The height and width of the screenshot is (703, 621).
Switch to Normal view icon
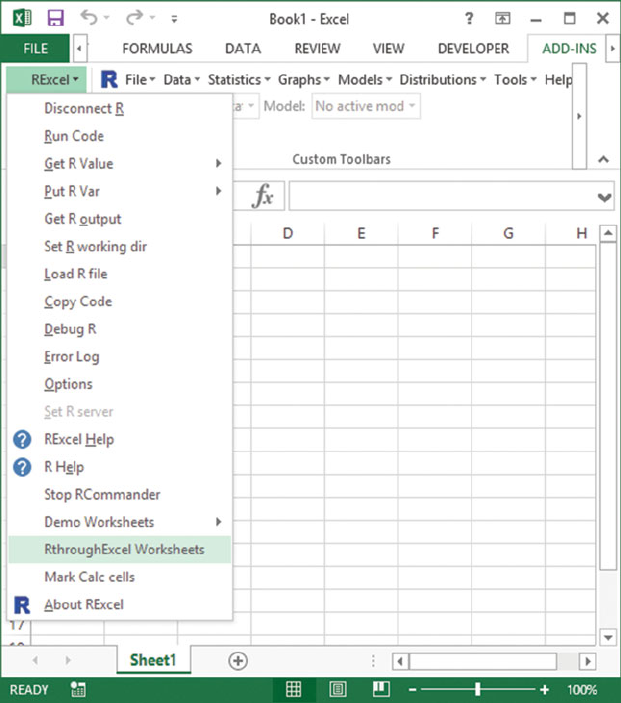pyautogui.click(x=294, y=689)
